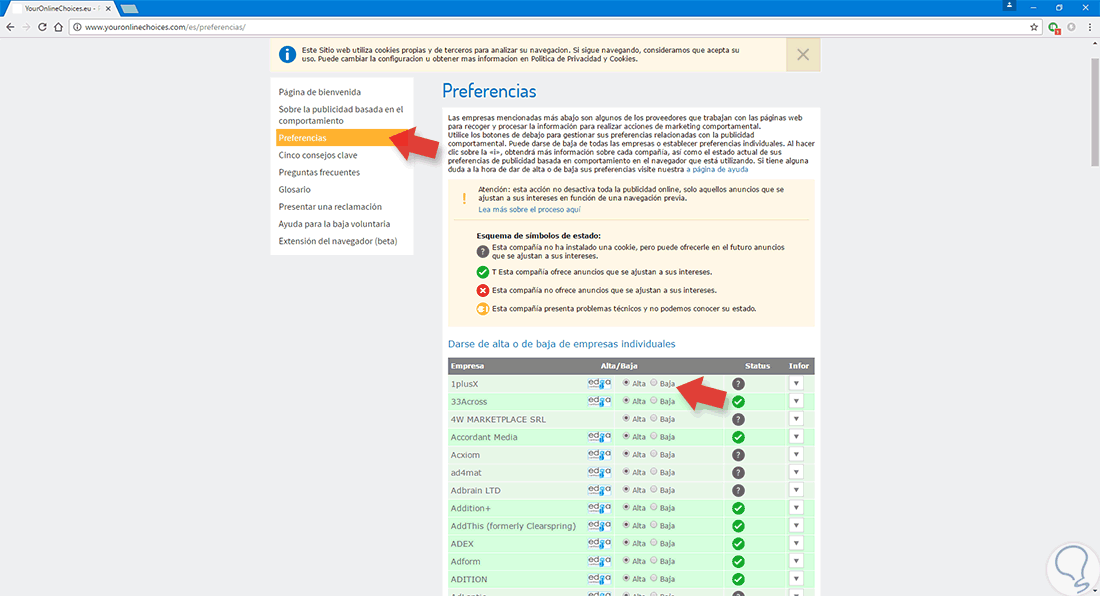Click the status question mark for 1plusX

[738, 384]
